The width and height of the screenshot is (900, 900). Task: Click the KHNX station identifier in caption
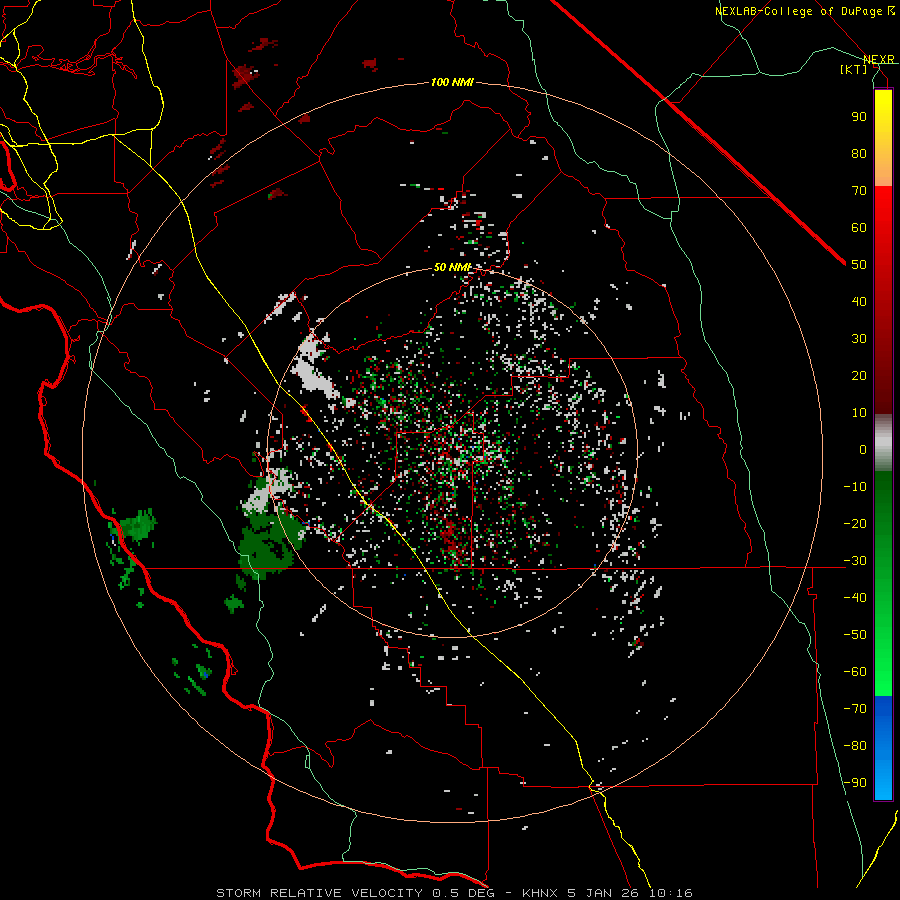(540, 893)
